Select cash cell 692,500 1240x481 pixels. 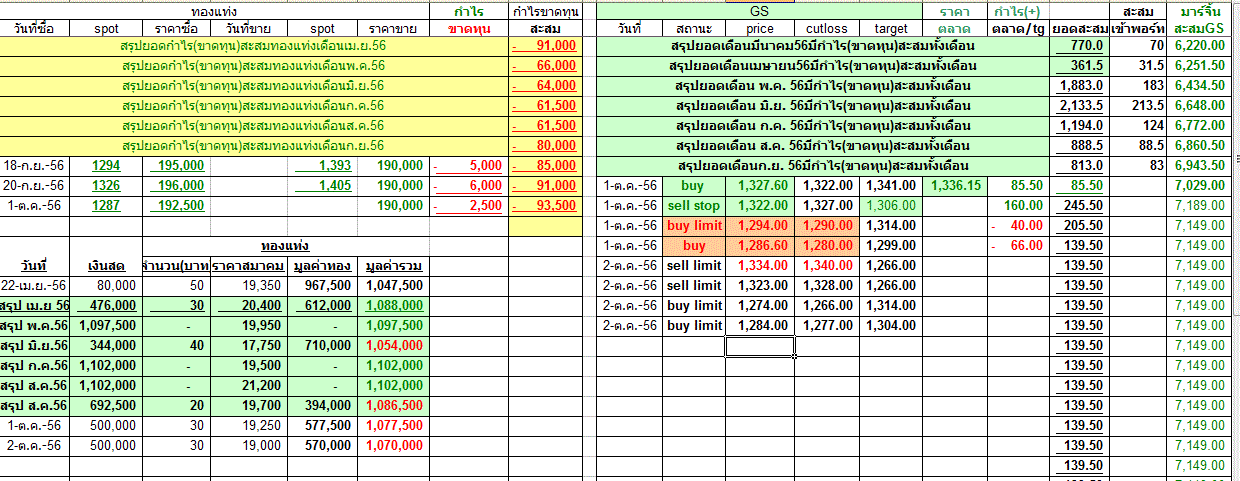pos(106,405)
